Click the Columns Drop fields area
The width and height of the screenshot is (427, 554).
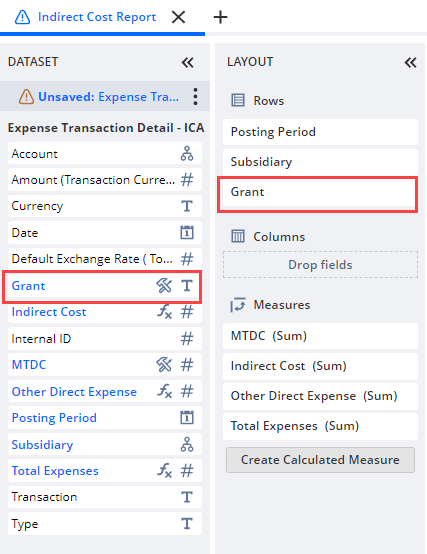click(320, 265)
